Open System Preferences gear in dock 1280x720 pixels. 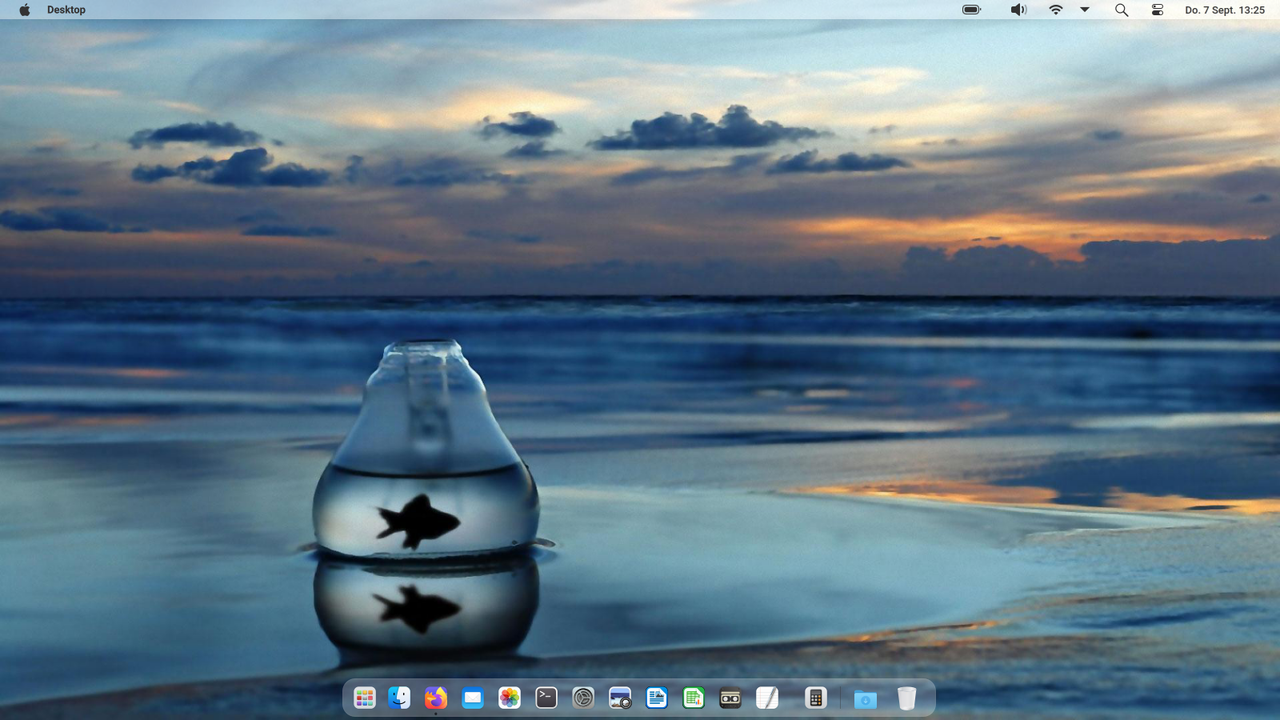coord(583,698)
